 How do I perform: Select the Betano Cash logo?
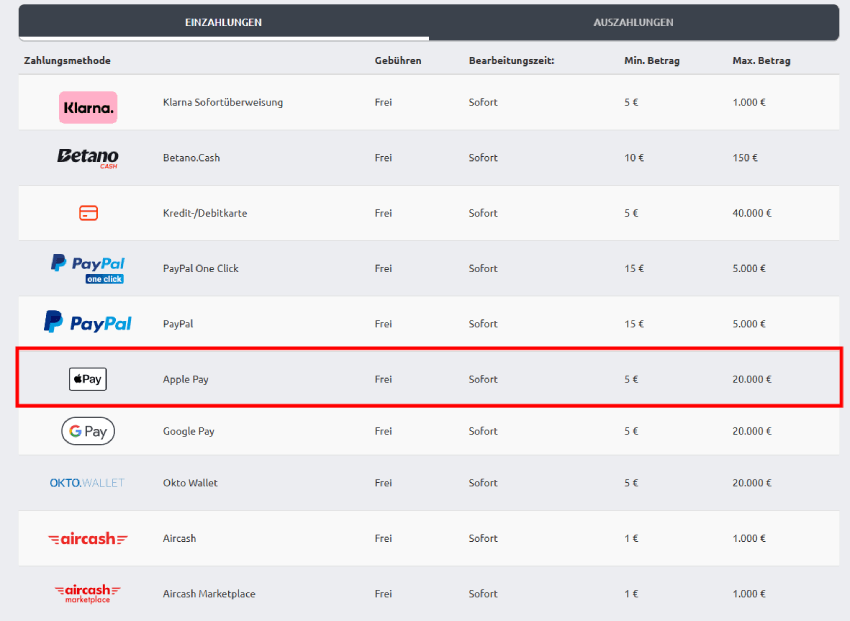click(88, 158)
